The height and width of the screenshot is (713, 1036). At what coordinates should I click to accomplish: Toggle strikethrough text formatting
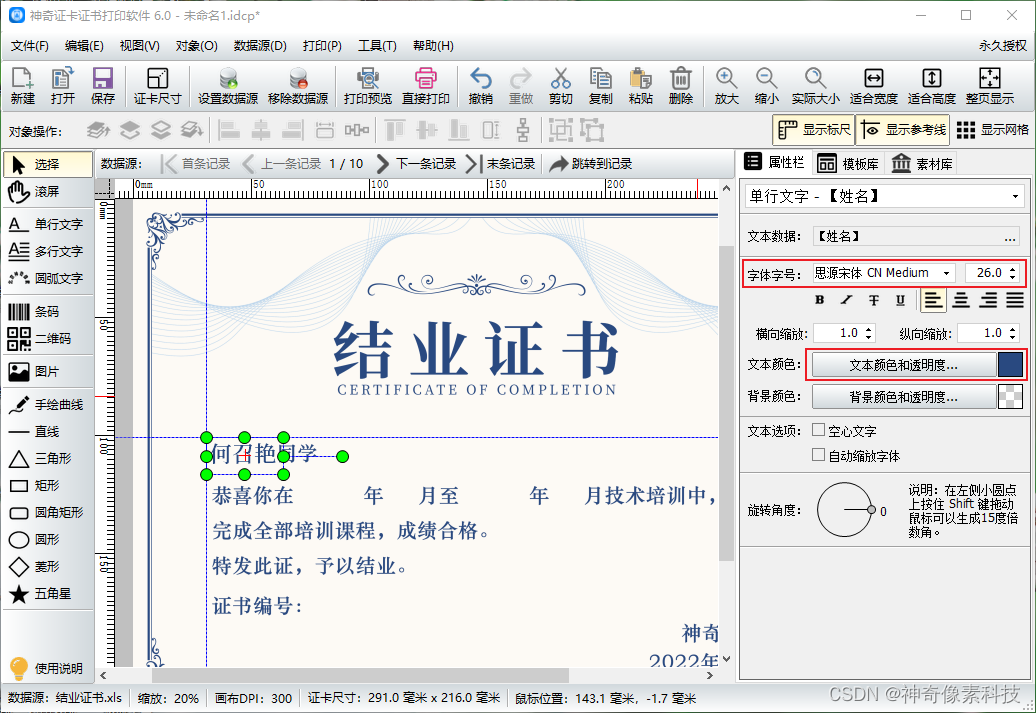tap(873, 300)
